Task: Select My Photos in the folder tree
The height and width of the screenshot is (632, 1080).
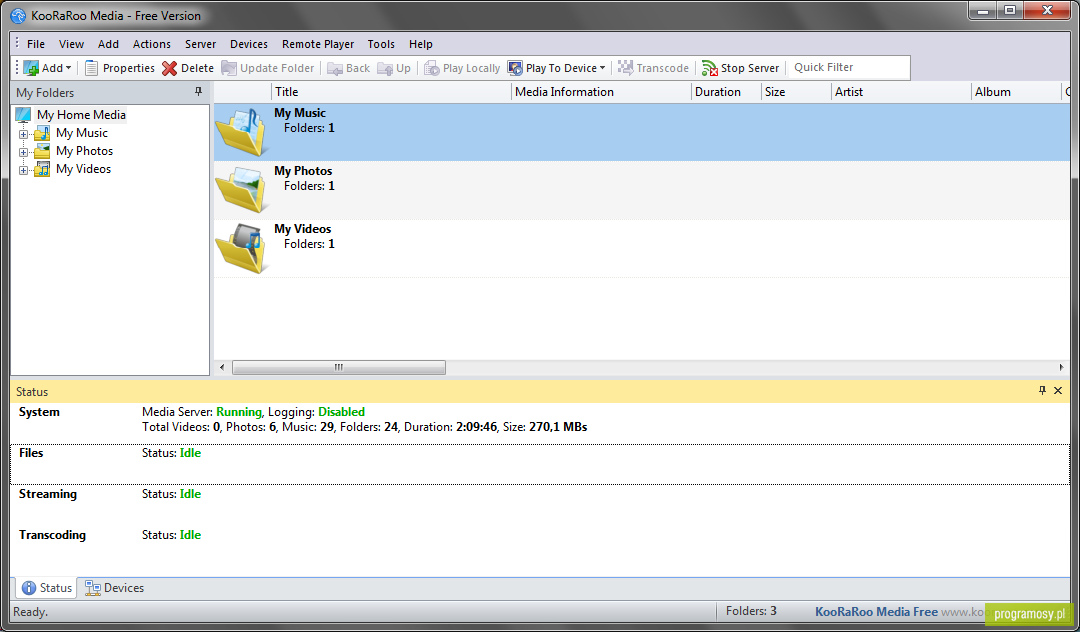Action: pyautogui.click(x=84, y=151)
